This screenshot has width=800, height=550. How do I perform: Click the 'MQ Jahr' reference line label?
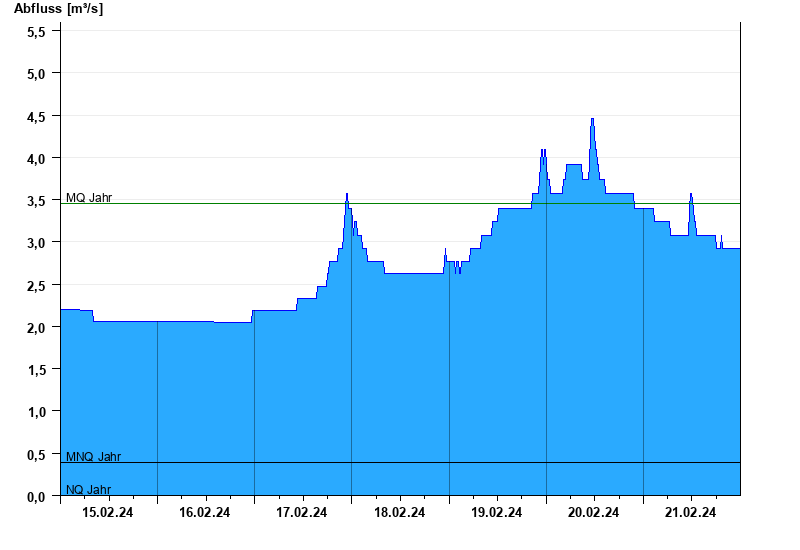click(x=89, y=197)
